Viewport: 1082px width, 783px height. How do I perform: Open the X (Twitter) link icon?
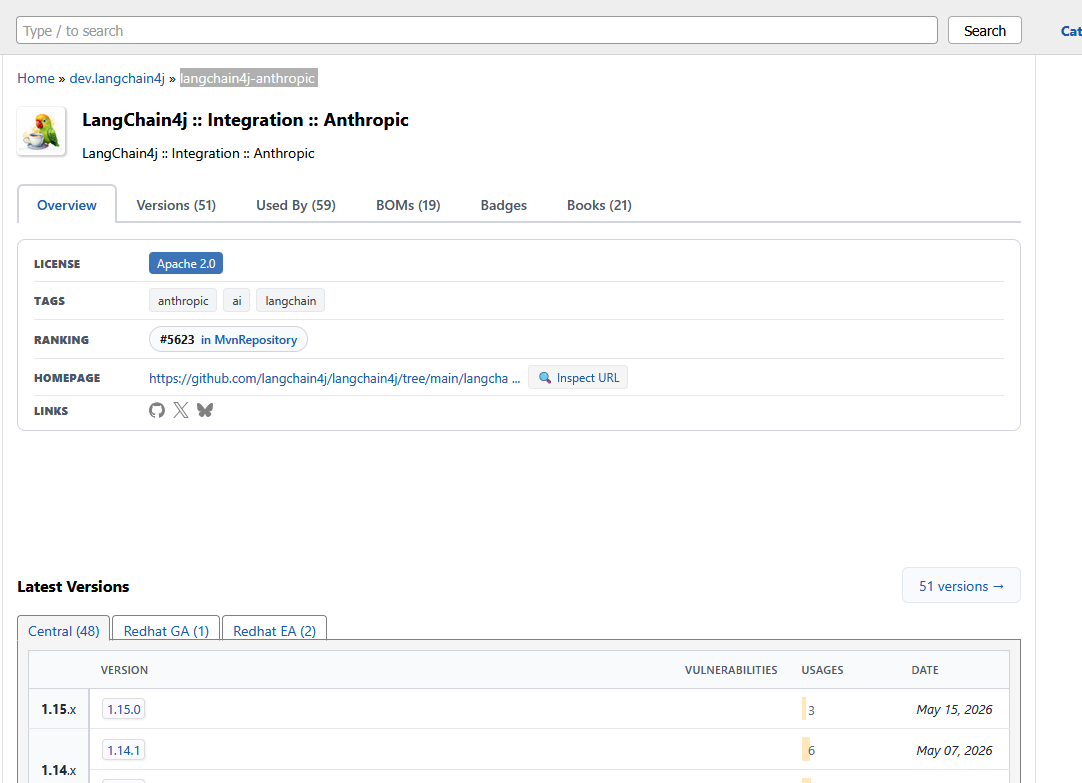click(x=181, y=410)
